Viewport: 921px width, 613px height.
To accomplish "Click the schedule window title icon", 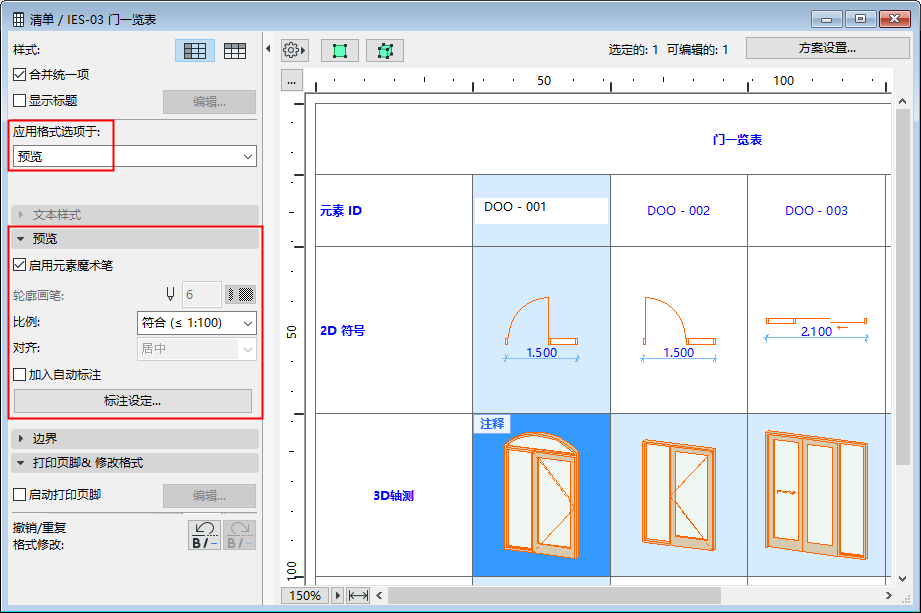I will (19, 19).
